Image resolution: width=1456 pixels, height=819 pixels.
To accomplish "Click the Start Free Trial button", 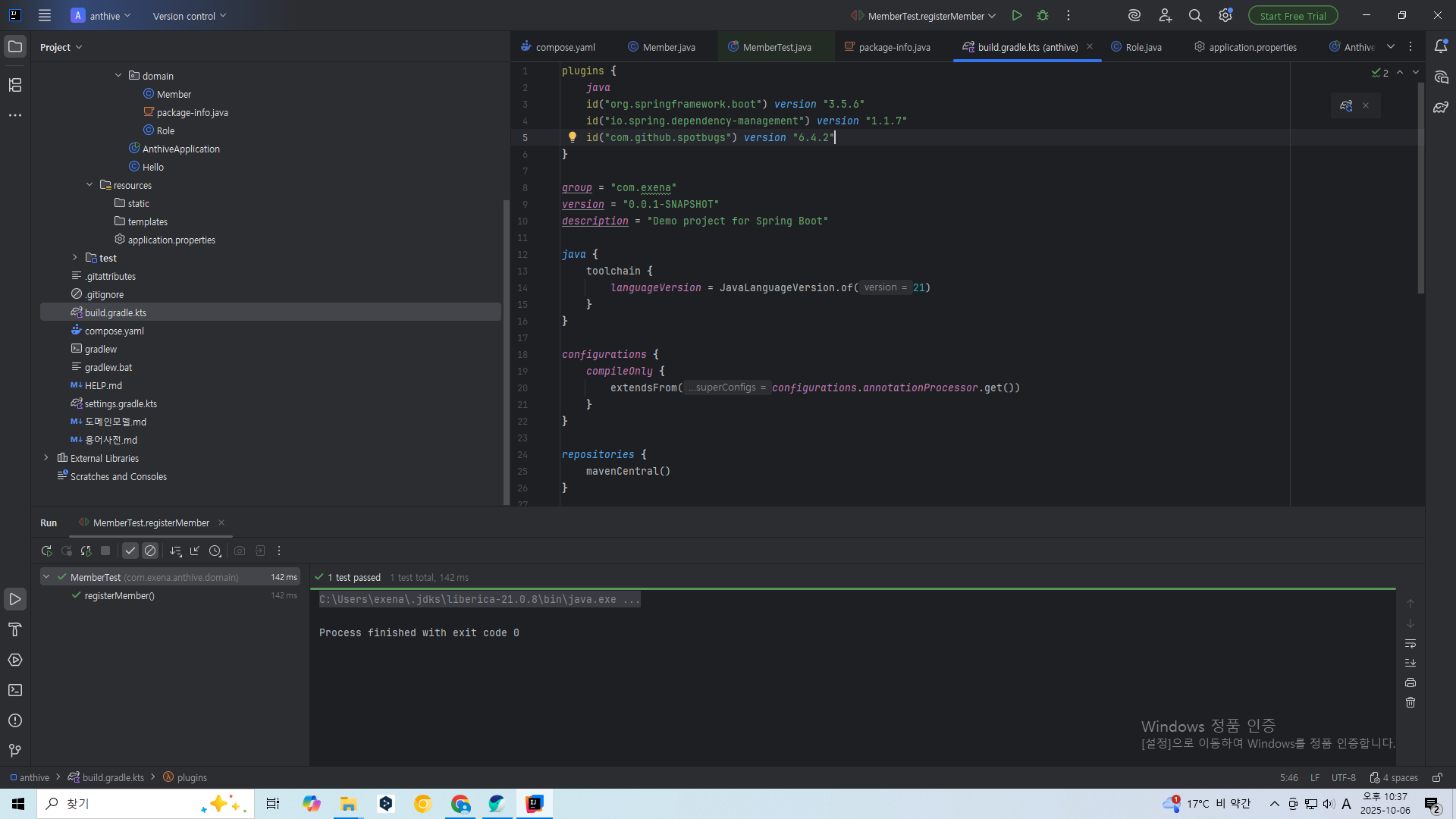I will click(x=1292, y=16).
